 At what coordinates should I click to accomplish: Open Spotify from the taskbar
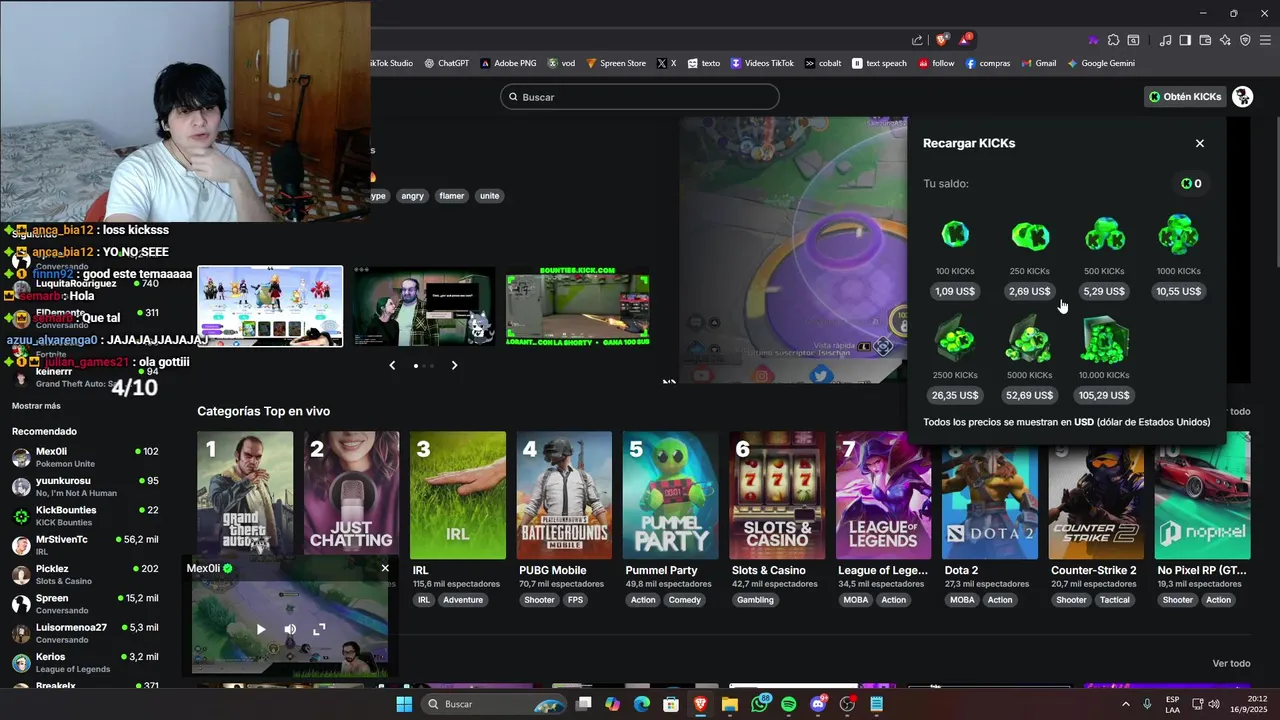pyautogui.click(x=788, y=704)
